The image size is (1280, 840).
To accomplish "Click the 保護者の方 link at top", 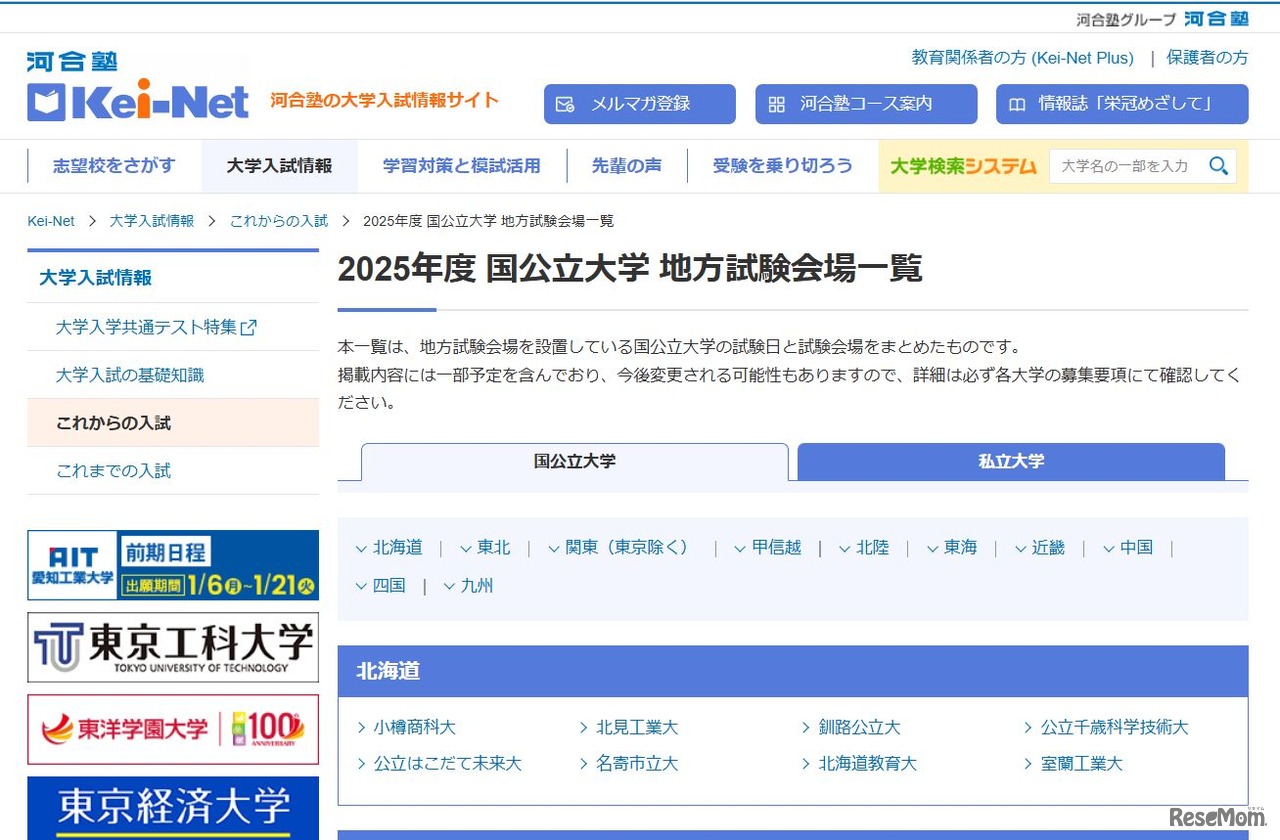I will (x=1207, y=57).
